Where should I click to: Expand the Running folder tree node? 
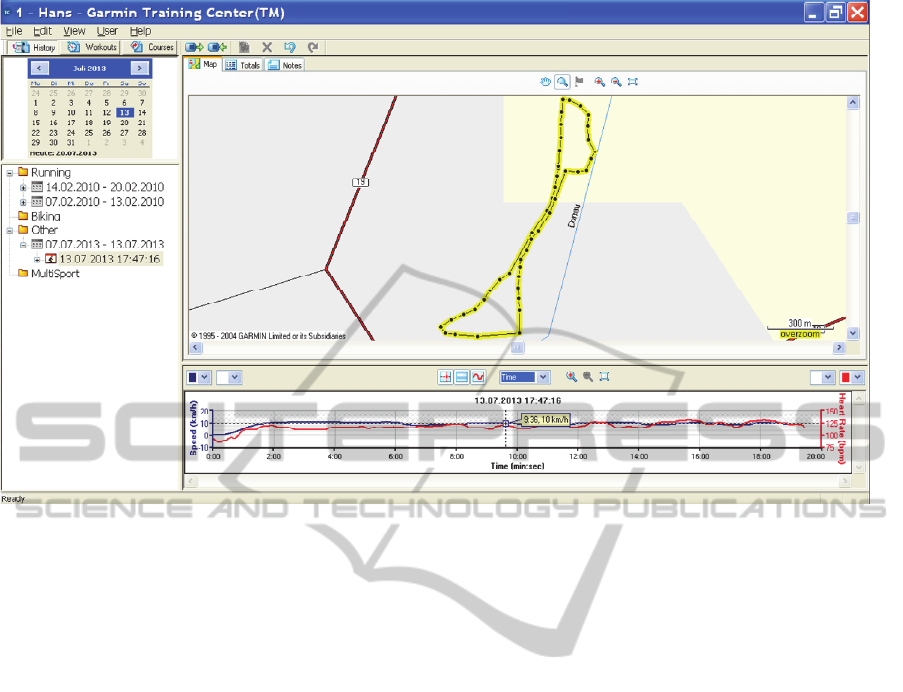(x=10, y=173)
